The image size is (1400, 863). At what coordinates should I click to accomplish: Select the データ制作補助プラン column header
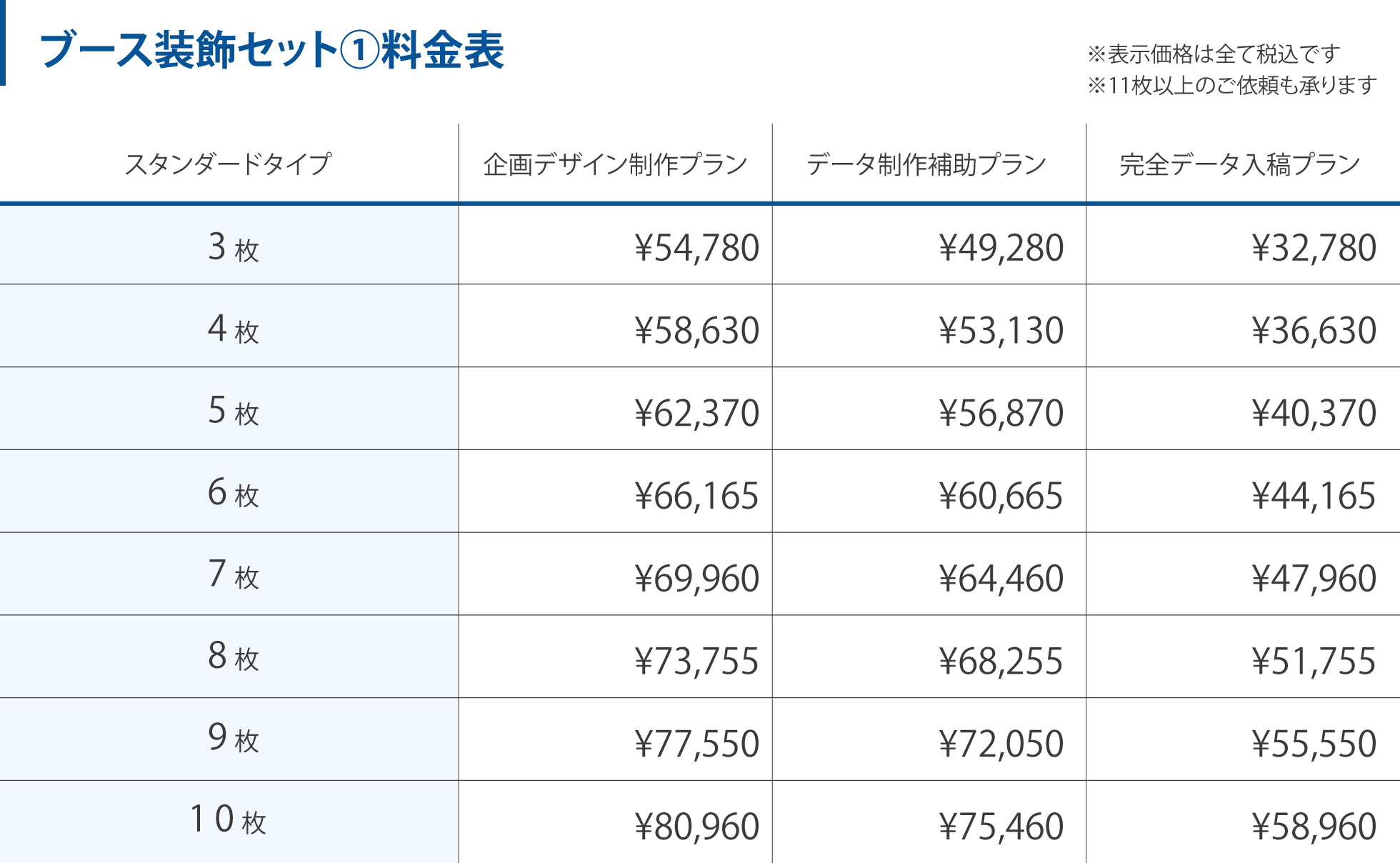[926, 164]
